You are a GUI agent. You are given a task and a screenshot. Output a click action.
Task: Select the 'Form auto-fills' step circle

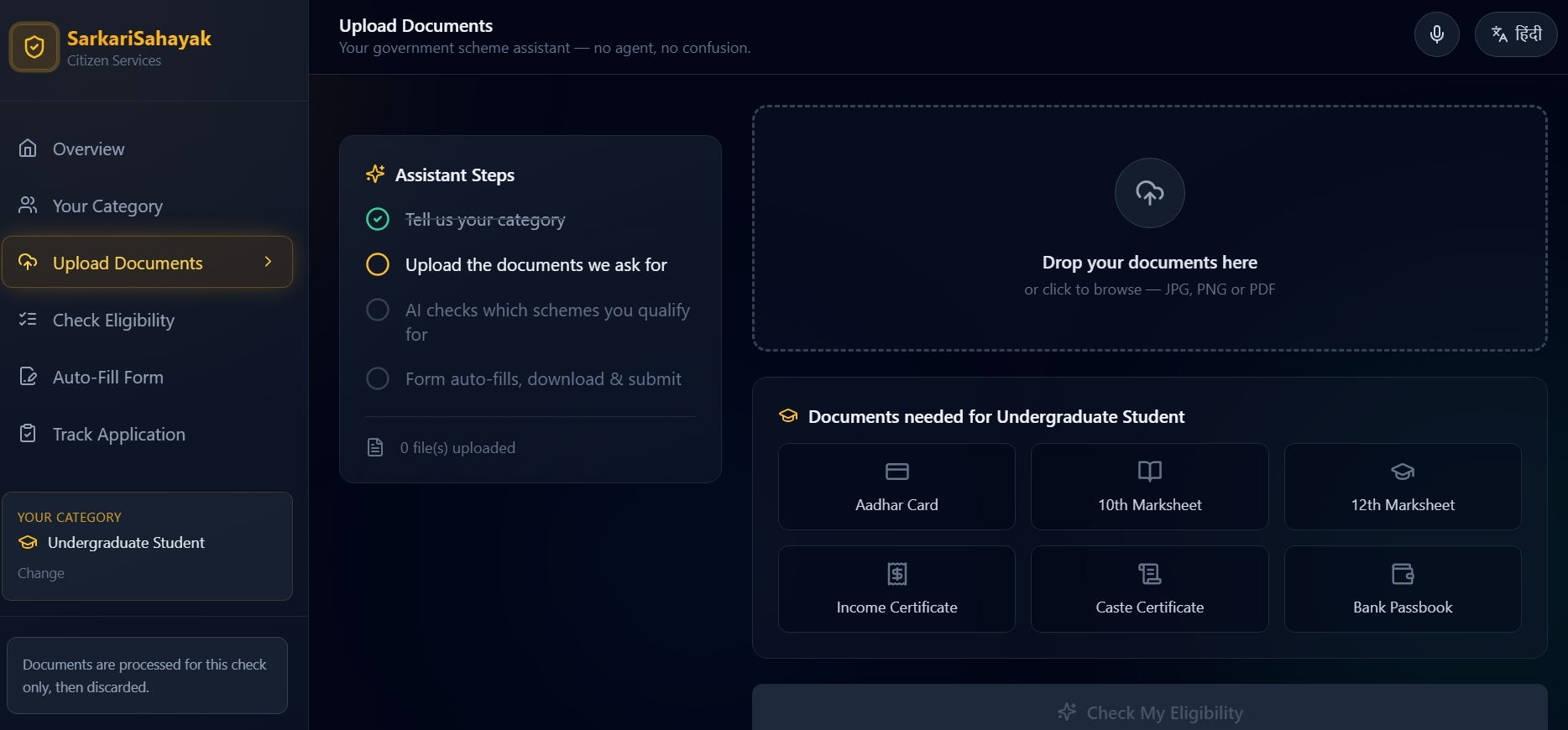click(x=378, y=378)
